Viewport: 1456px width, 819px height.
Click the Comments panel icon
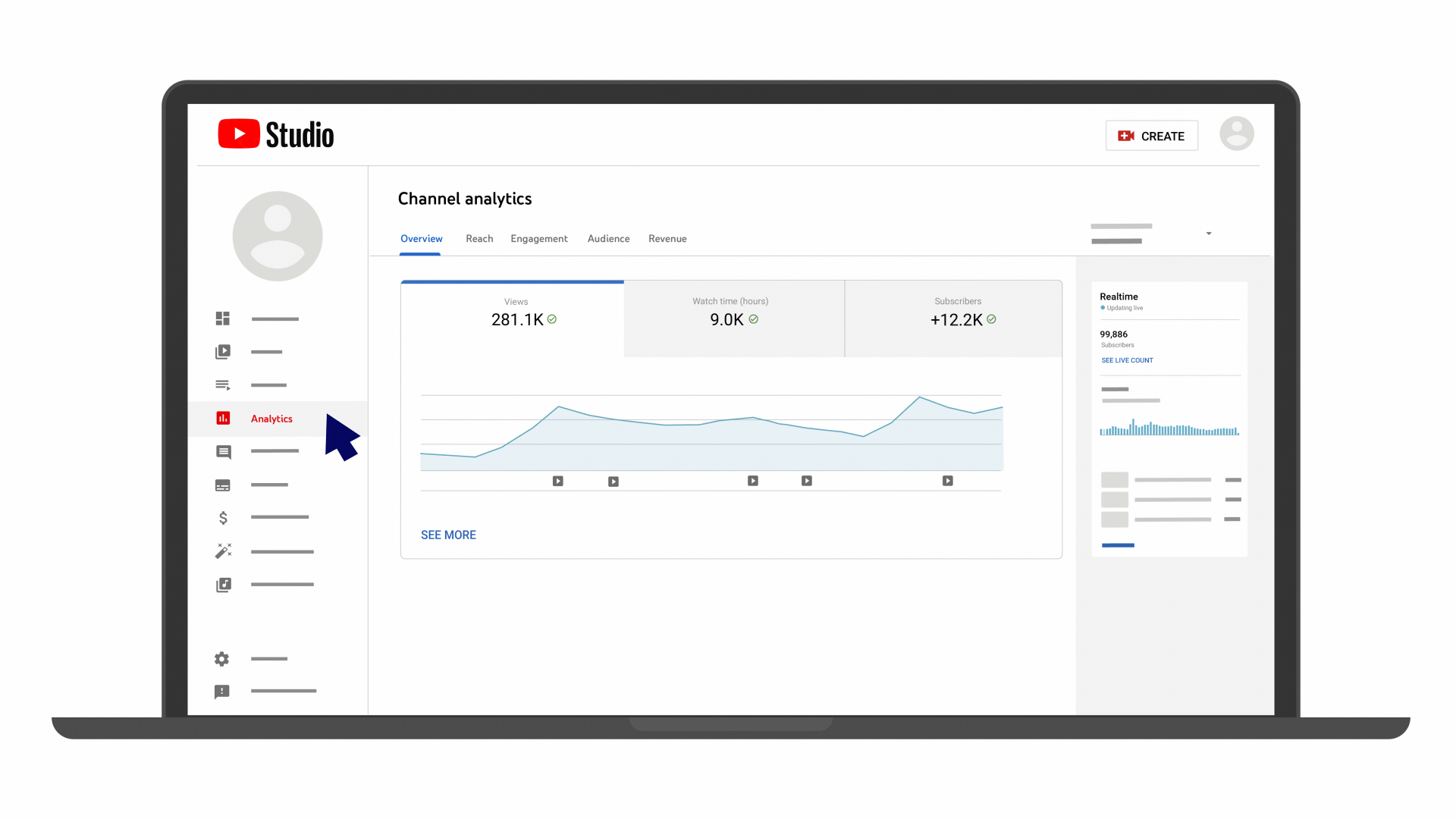[222, 451]
